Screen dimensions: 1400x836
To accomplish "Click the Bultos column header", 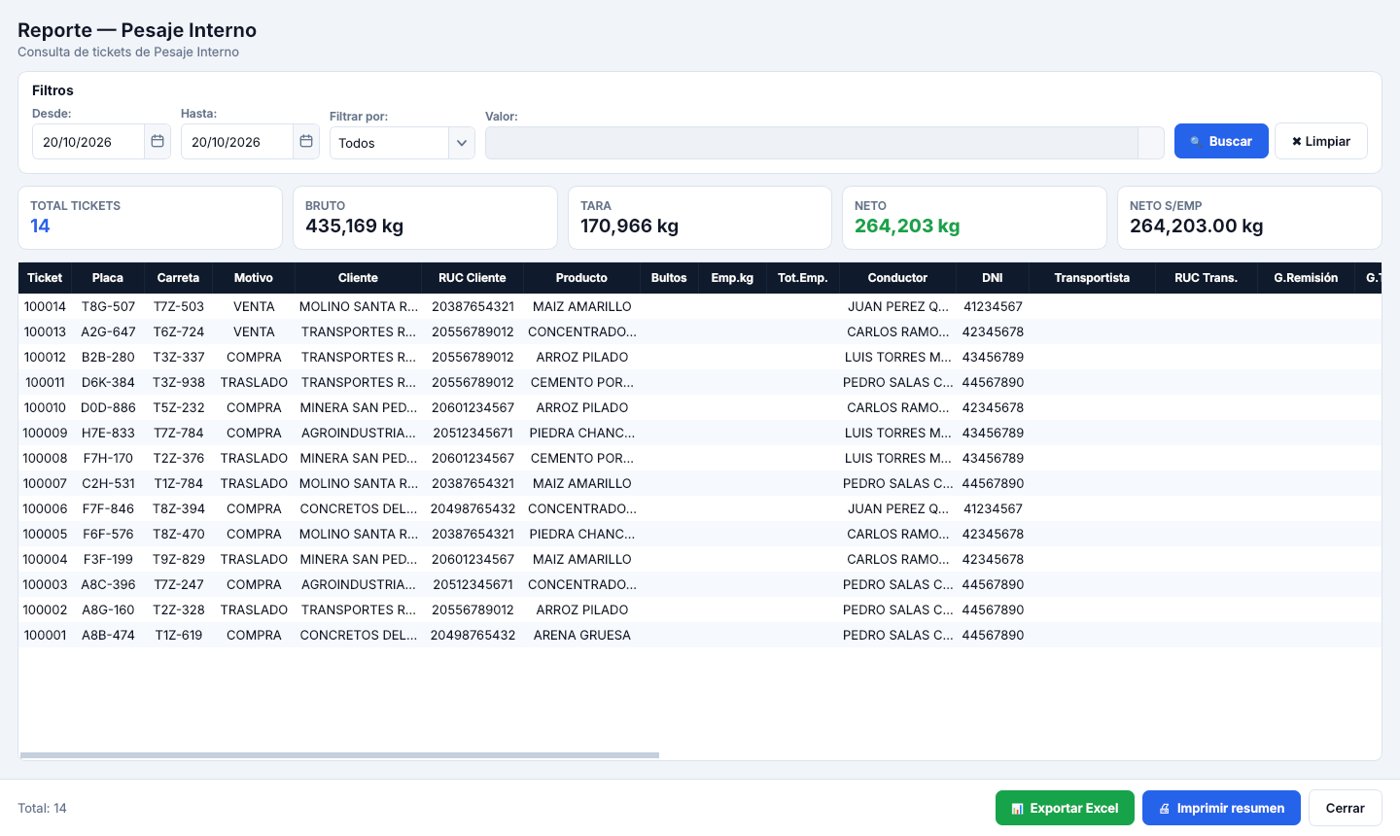I will pyautogui.click(x=669, y=278).
